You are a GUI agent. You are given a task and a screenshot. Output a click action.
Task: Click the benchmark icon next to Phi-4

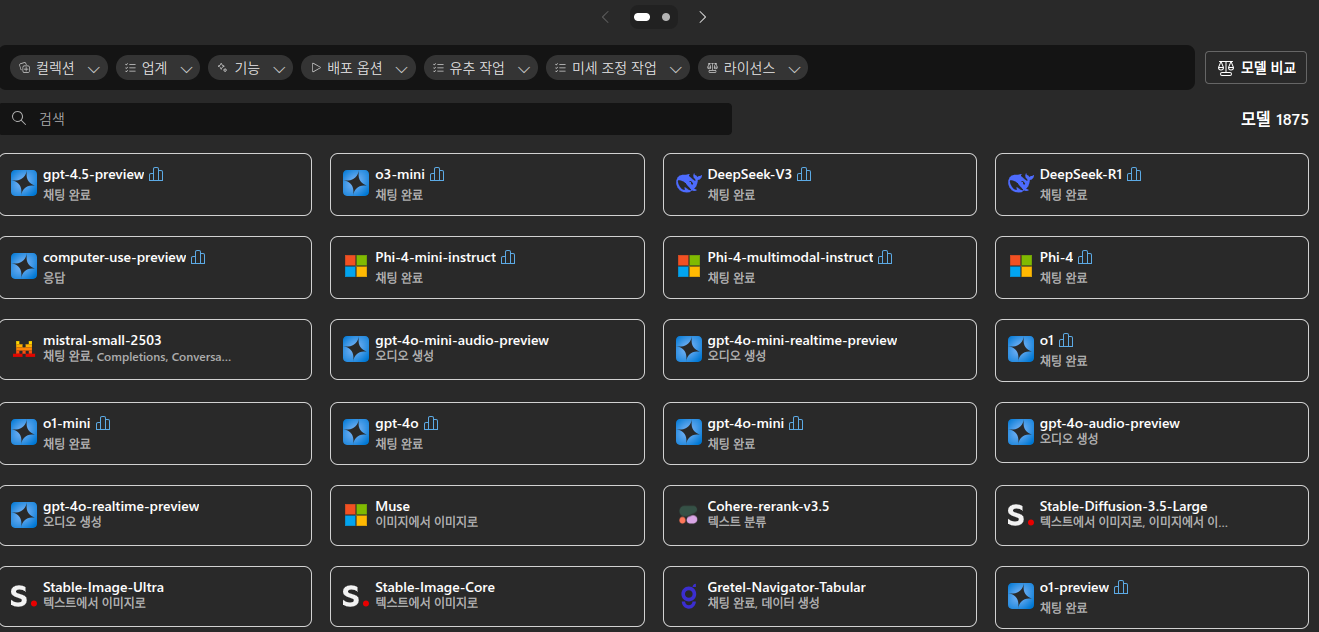click(1085, 257)
